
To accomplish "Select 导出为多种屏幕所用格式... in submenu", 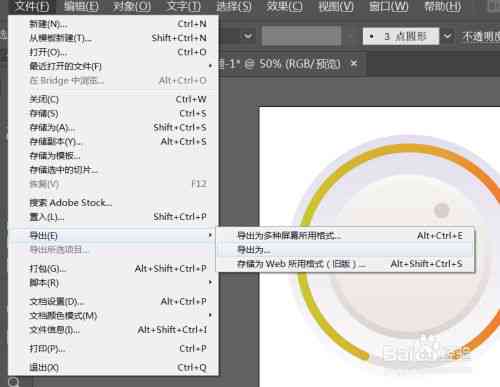I will click(345, 236).
